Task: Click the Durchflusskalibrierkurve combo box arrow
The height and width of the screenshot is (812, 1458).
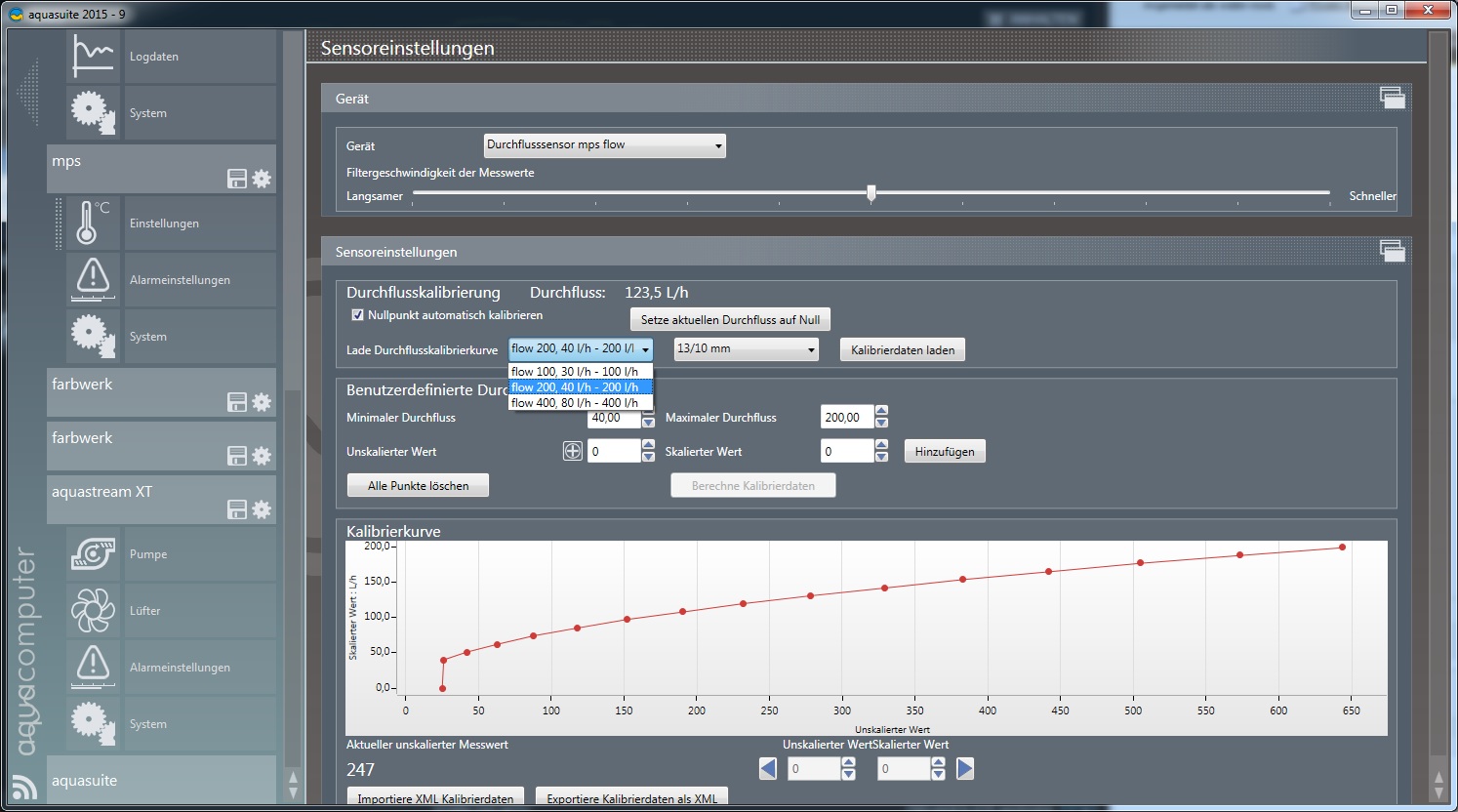Action: point(645,349)
